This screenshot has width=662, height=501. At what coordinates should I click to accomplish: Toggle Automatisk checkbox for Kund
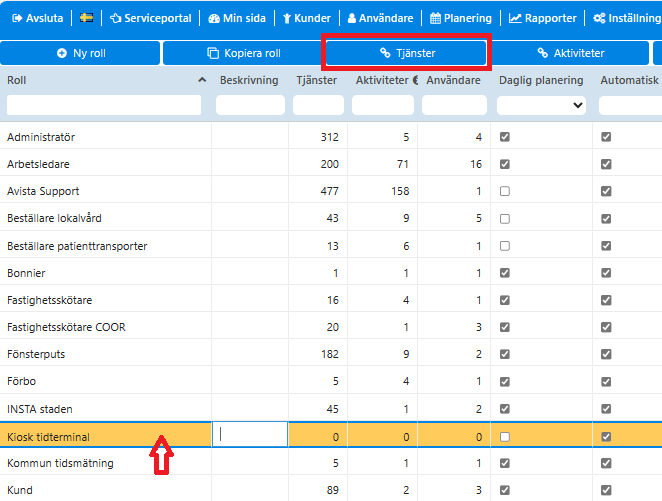click(x=606, y=490)
